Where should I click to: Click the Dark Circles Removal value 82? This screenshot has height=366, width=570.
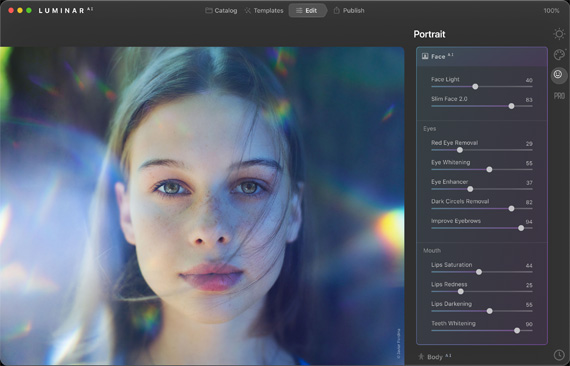click(x=529, y=202)
